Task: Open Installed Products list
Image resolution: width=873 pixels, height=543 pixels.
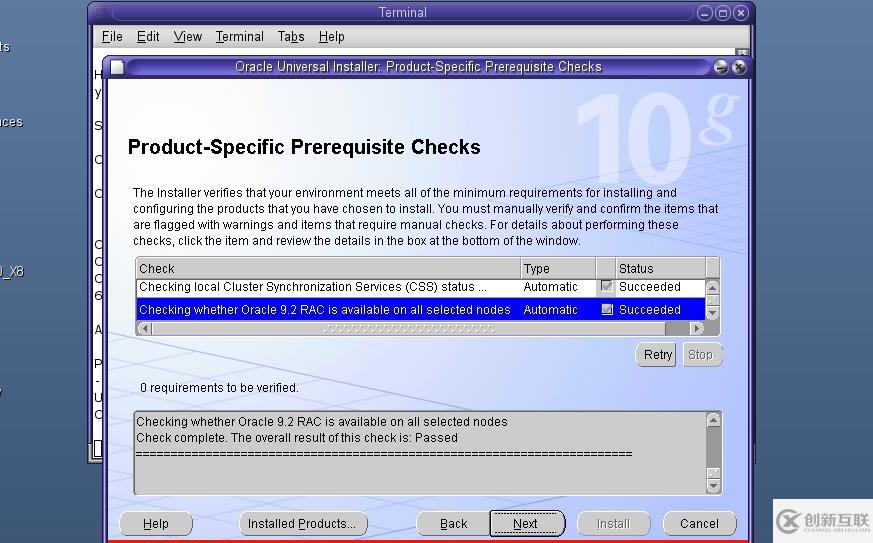Action: tap(303, 524)
